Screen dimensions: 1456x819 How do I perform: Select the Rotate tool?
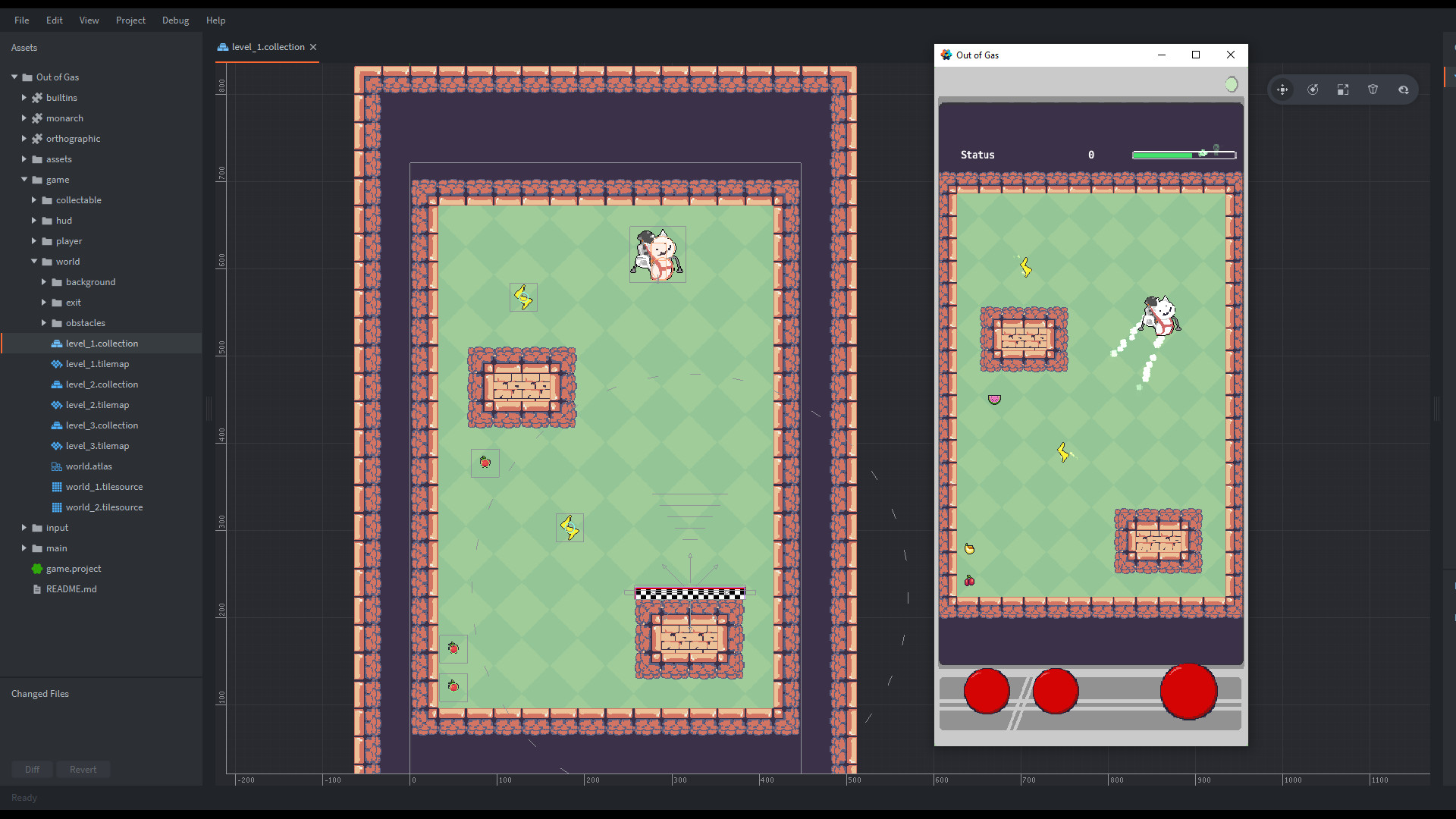1313,89
